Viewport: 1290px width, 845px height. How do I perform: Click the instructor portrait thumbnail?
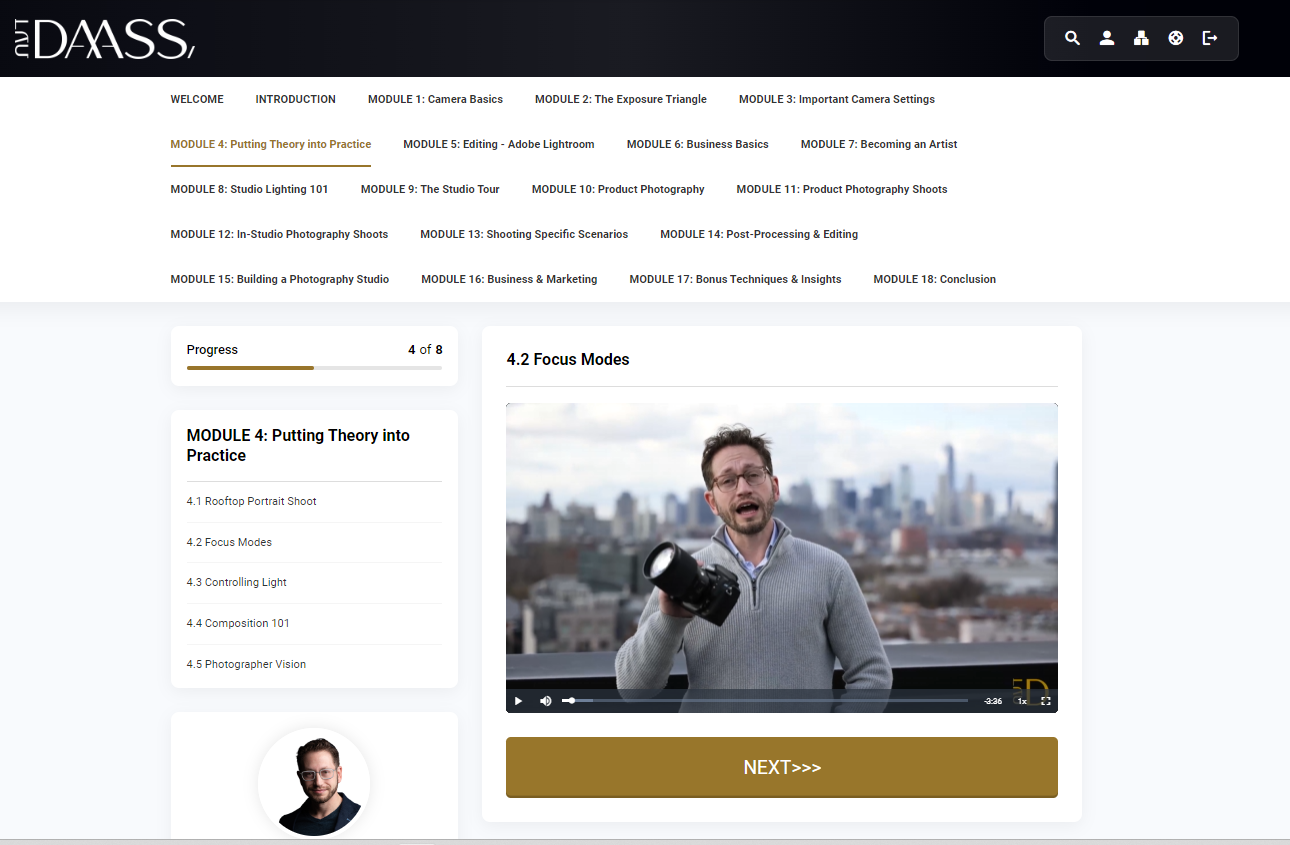click(314, 783)
